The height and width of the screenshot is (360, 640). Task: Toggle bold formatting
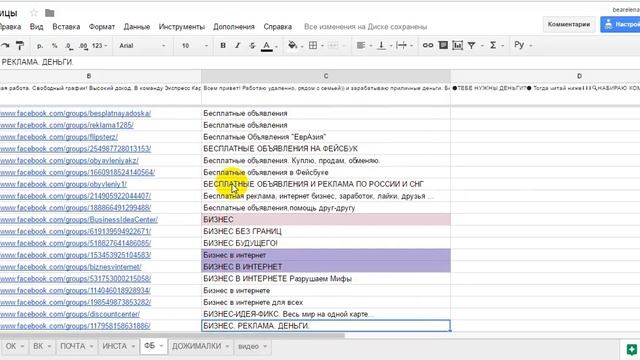223,45
